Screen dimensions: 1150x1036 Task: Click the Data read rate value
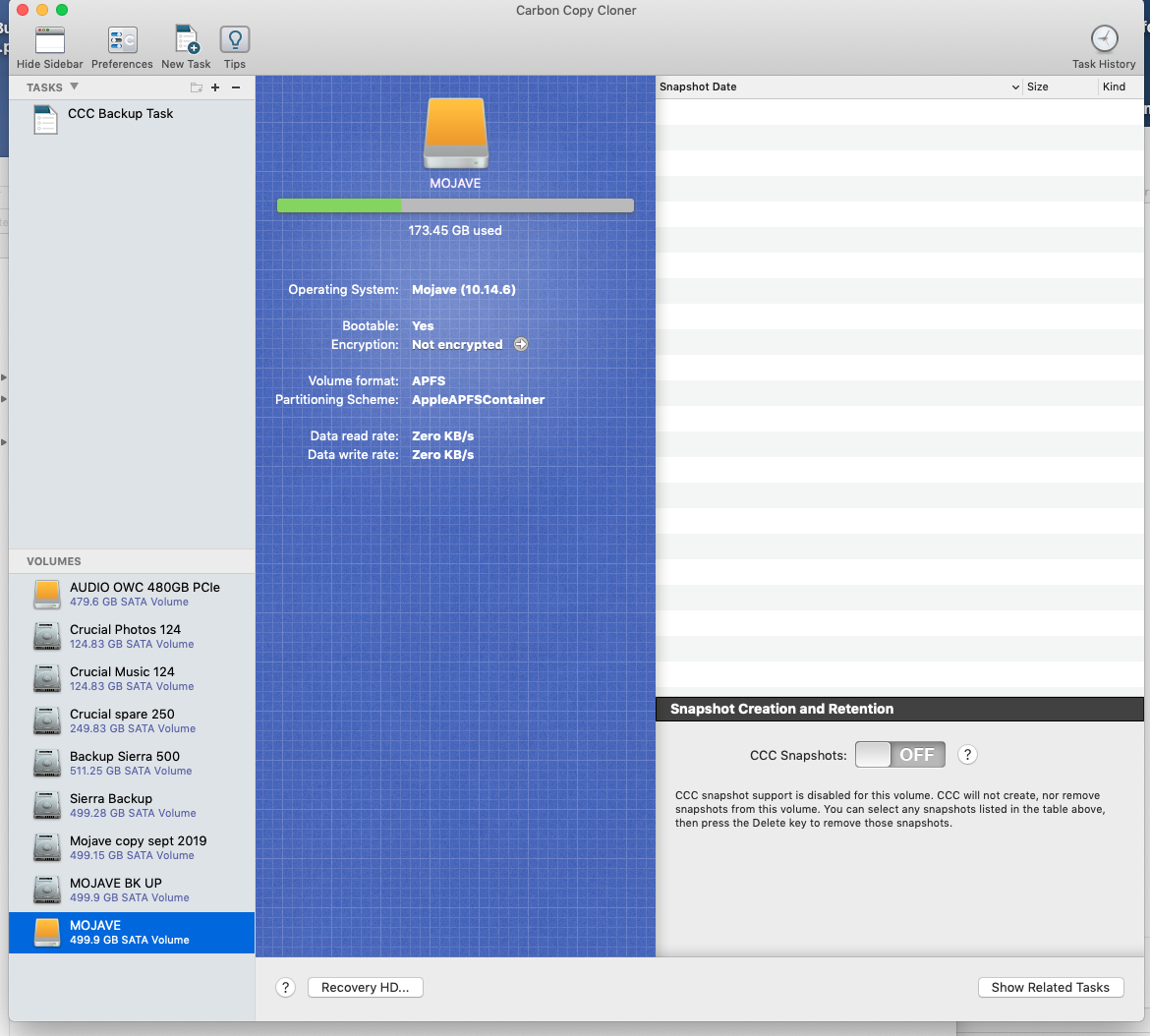(x=443, y=436)
